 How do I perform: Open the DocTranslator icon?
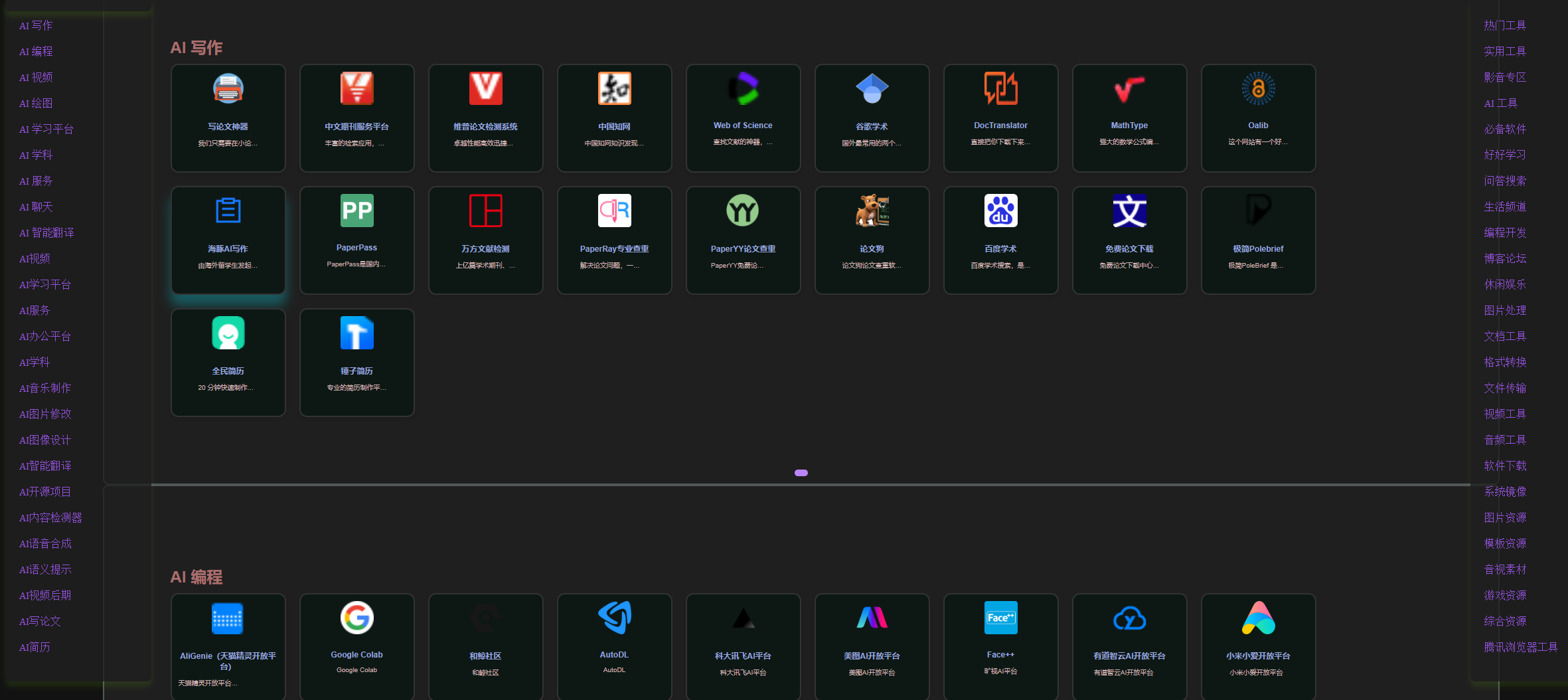point(1000,88)
